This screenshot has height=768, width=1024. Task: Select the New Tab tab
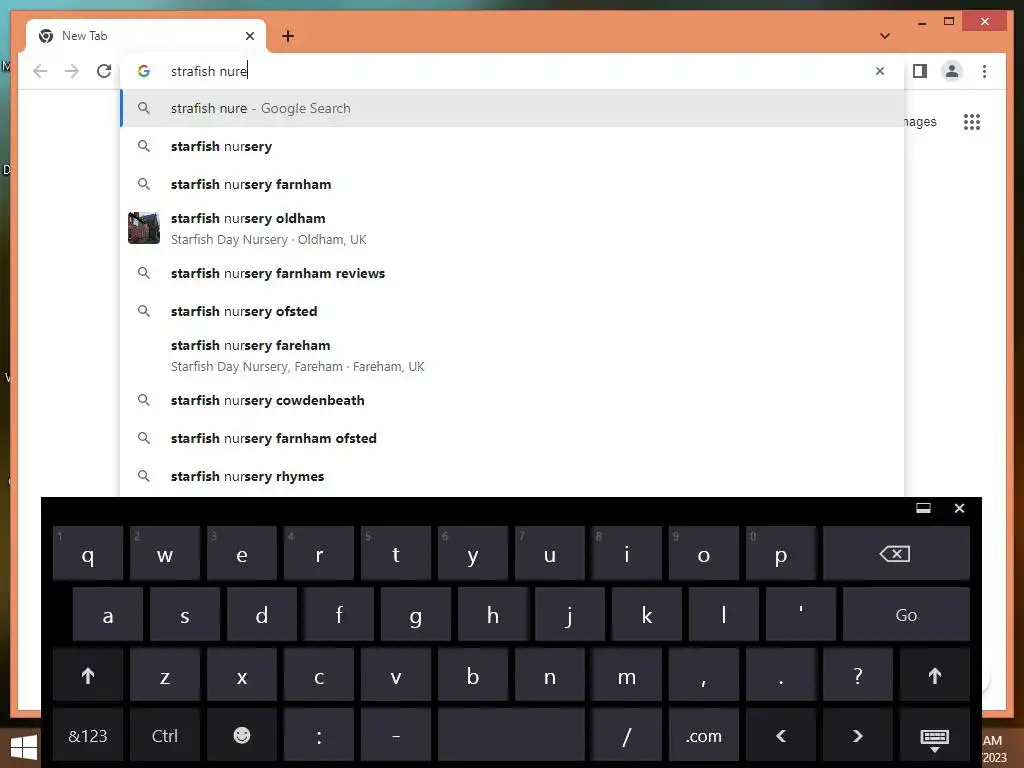click(x=146, y=36)
